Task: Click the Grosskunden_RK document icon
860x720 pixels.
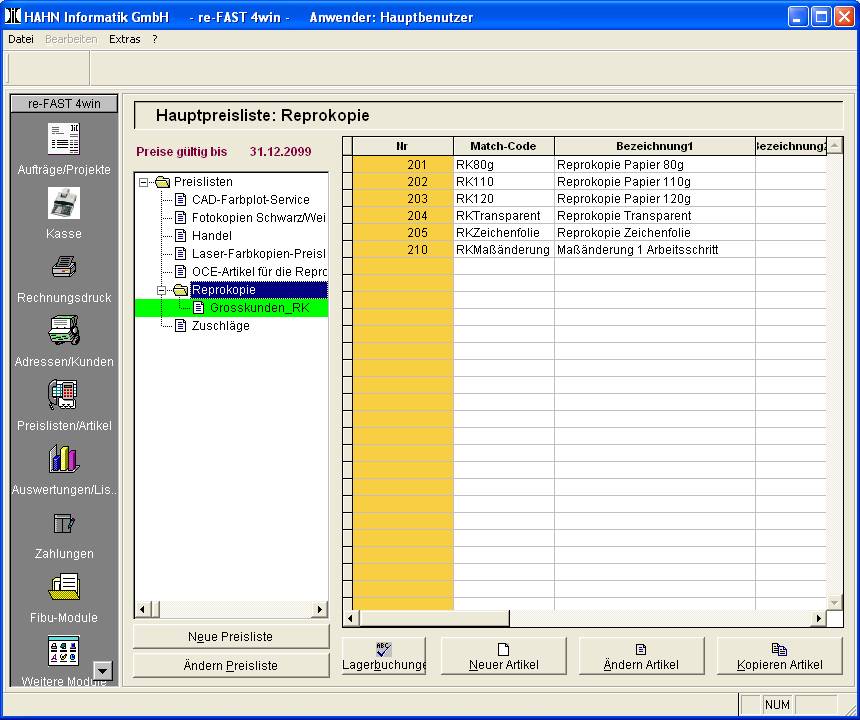Action: (x=199, y=308)
